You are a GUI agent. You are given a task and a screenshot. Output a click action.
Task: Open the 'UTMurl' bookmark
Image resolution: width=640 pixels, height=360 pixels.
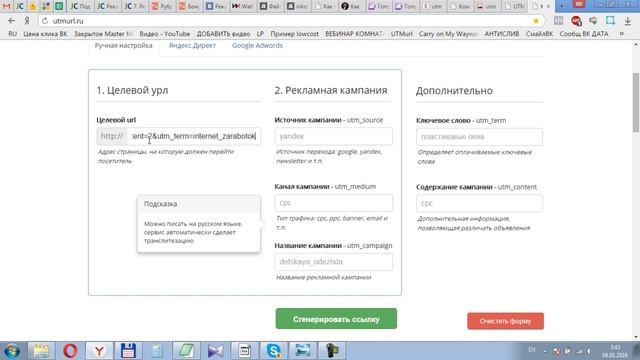pos(402,34)
